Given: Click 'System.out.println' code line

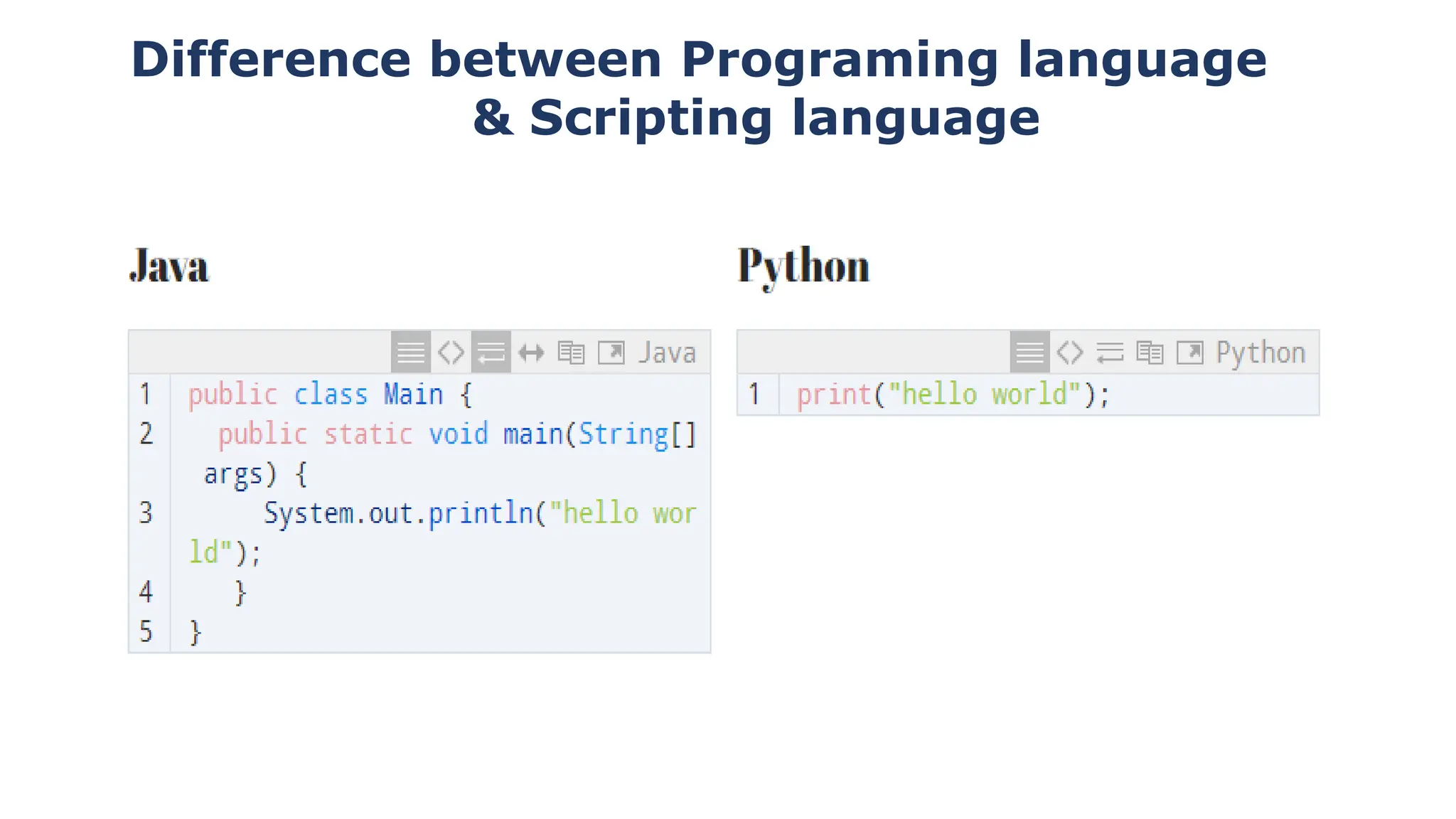Looking at the screenshot, I should (x=480, y=513).
